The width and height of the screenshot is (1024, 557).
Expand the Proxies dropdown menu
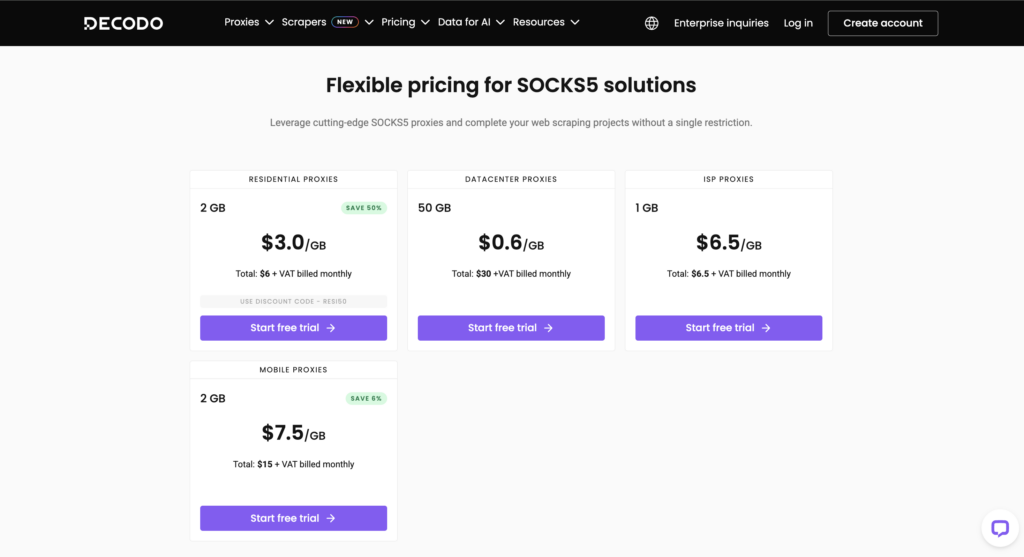pos(248,22)
